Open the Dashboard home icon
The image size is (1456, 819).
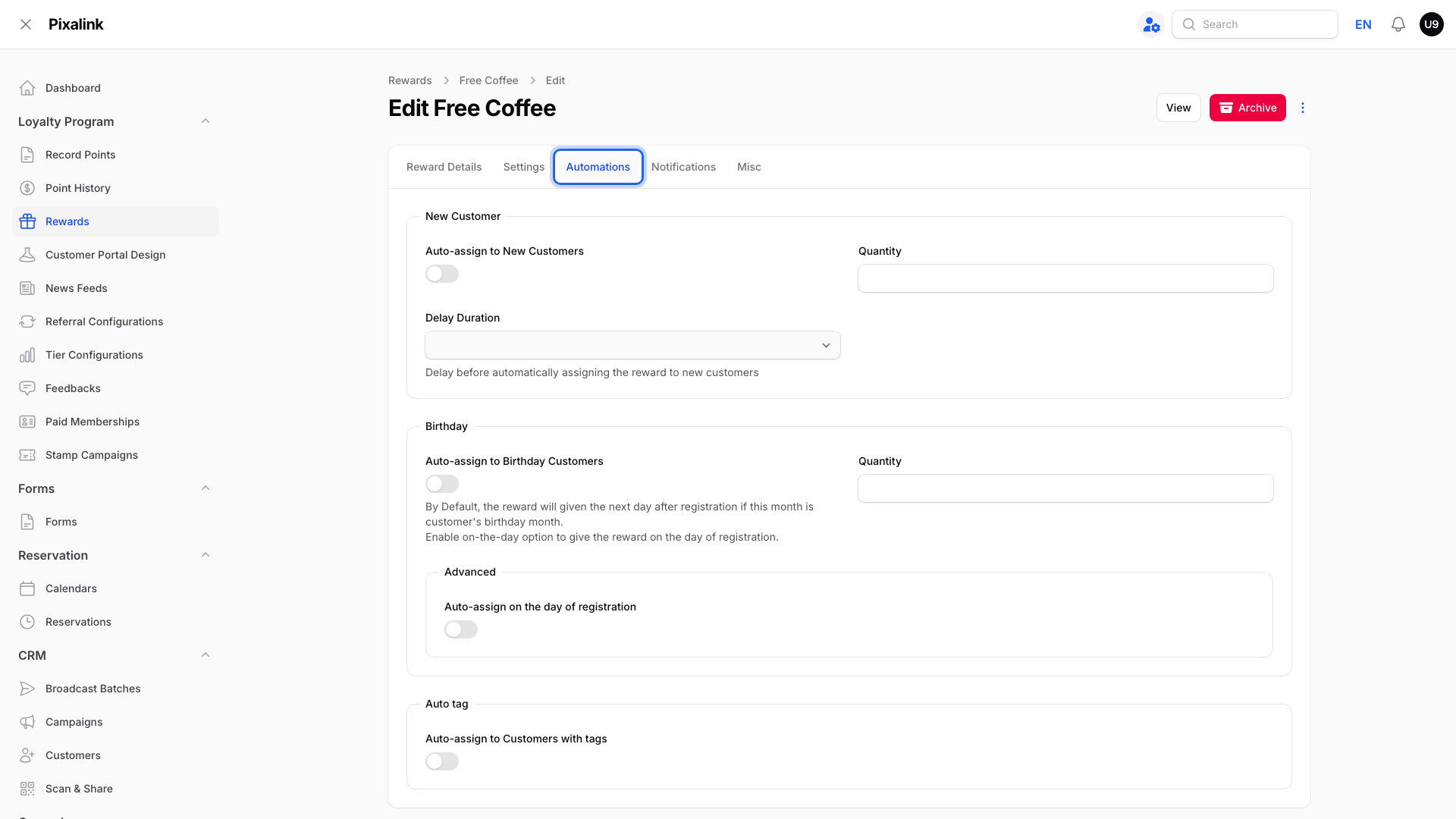coord(27,88)
